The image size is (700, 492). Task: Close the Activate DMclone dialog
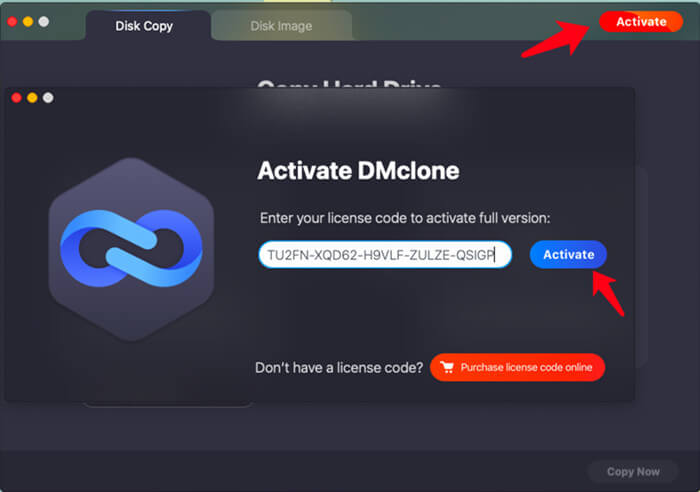click(x=17, y=98)
